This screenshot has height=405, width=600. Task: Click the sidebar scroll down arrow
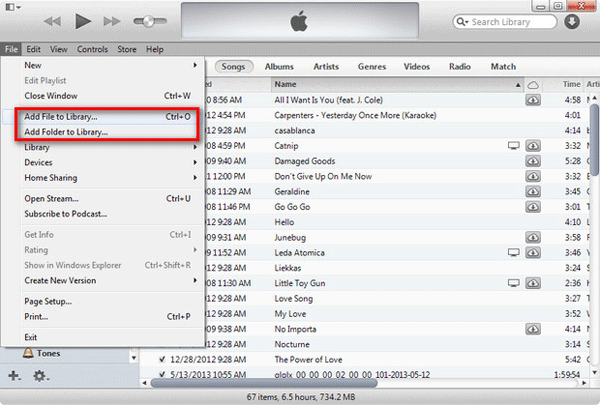point(134,358)
